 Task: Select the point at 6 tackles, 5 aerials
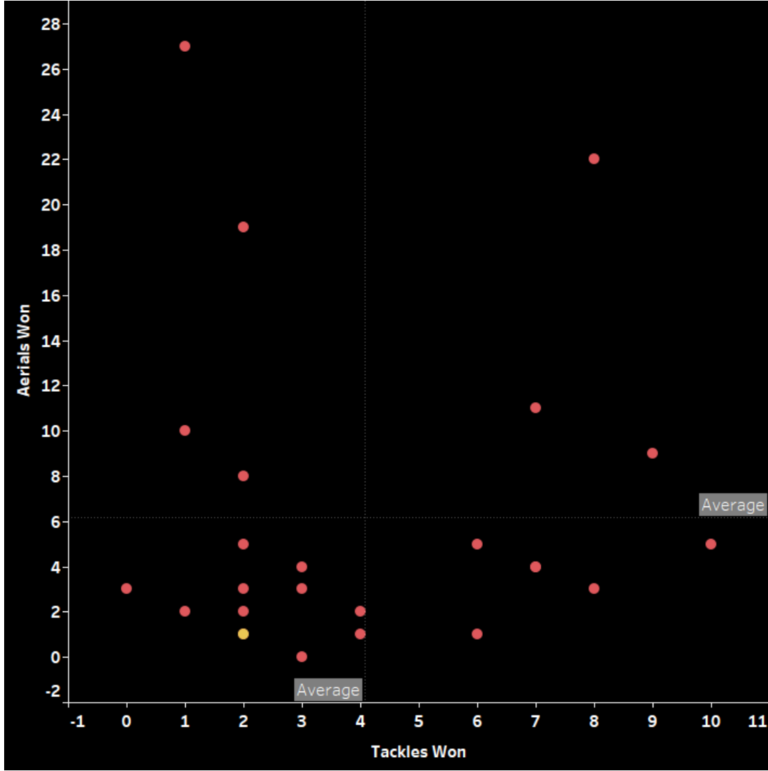tap(477, 544)
